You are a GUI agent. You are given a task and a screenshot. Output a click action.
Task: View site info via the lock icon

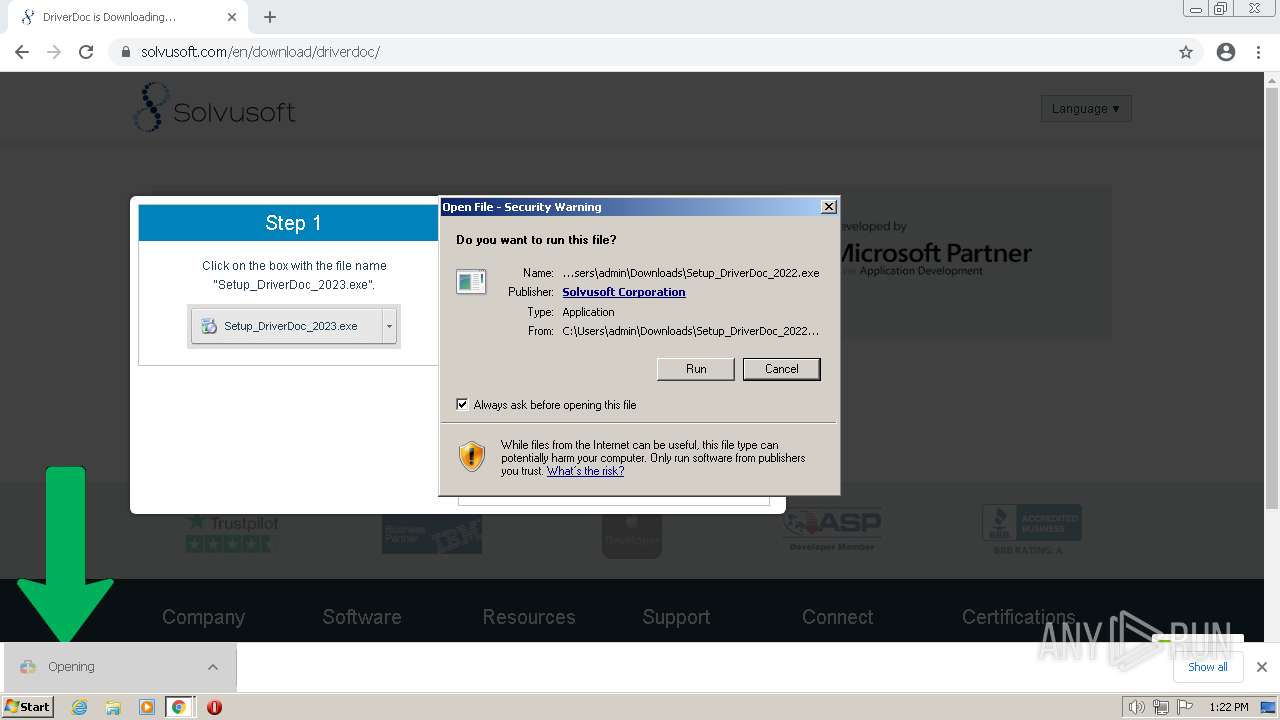pos(126,52)
